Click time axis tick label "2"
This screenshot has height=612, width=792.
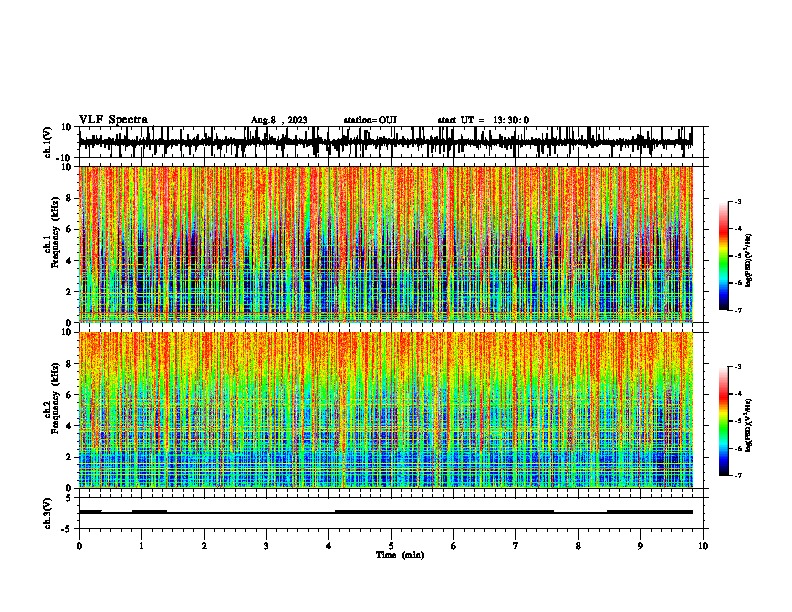coord(204,546)
